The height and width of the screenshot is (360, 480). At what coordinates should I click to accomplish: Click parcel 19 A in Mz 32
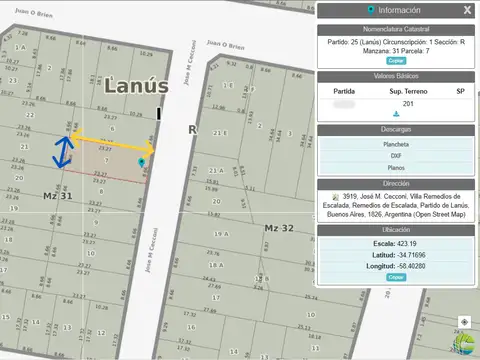click(221, 234)
